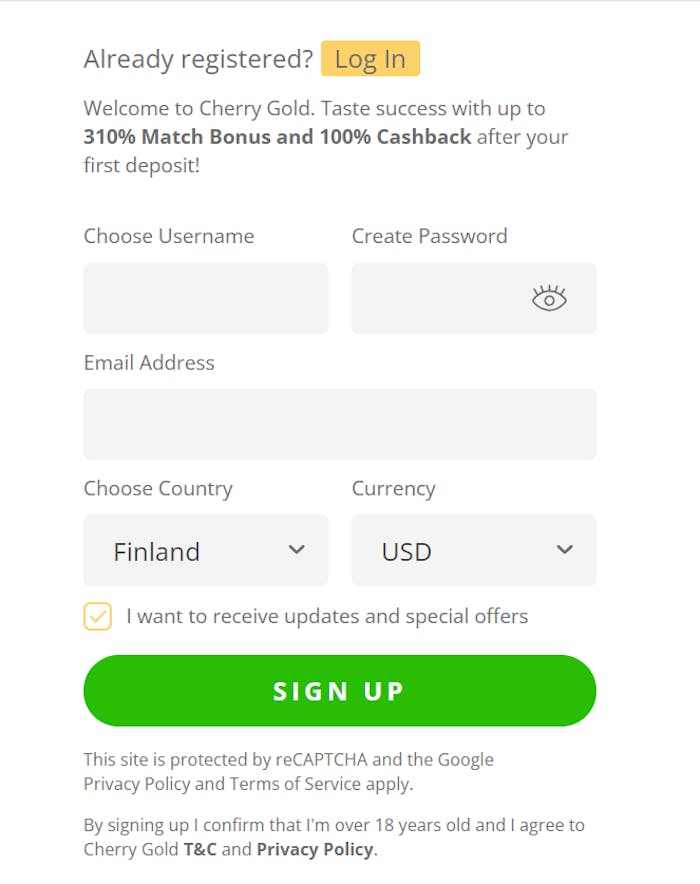Uncheck the updates and special offers checkbox
The height and width of the screenshot is (884, 700).
(x=98, y=616)
